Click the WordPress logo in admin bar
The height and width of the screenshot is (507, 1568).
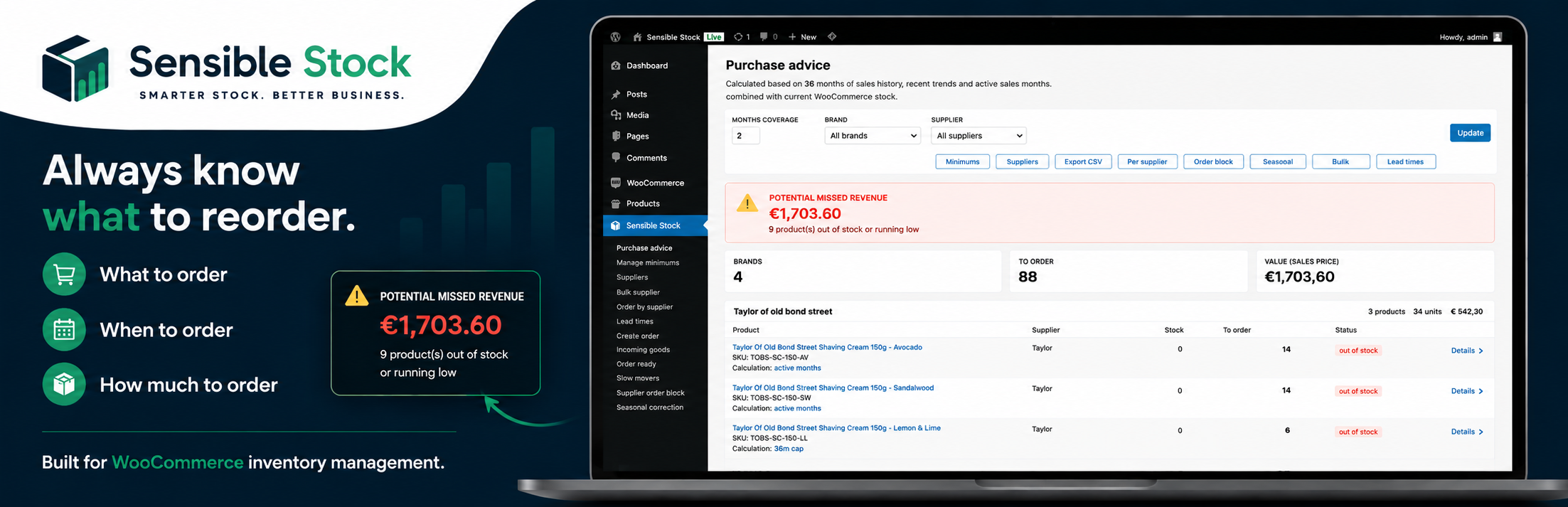[x=616, y=37]
